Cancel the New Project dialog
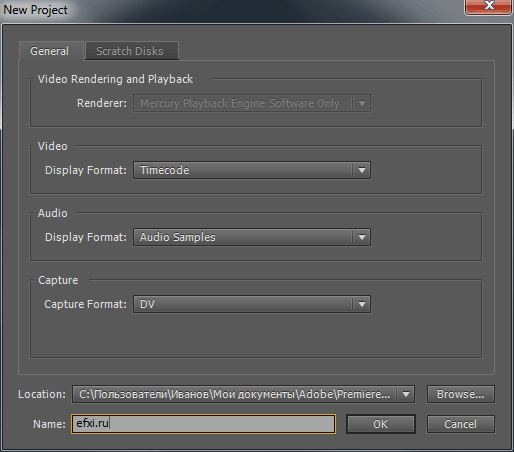The height and width of the screenshot is (452, 514). pyautogui.click(x=461, y=424)
